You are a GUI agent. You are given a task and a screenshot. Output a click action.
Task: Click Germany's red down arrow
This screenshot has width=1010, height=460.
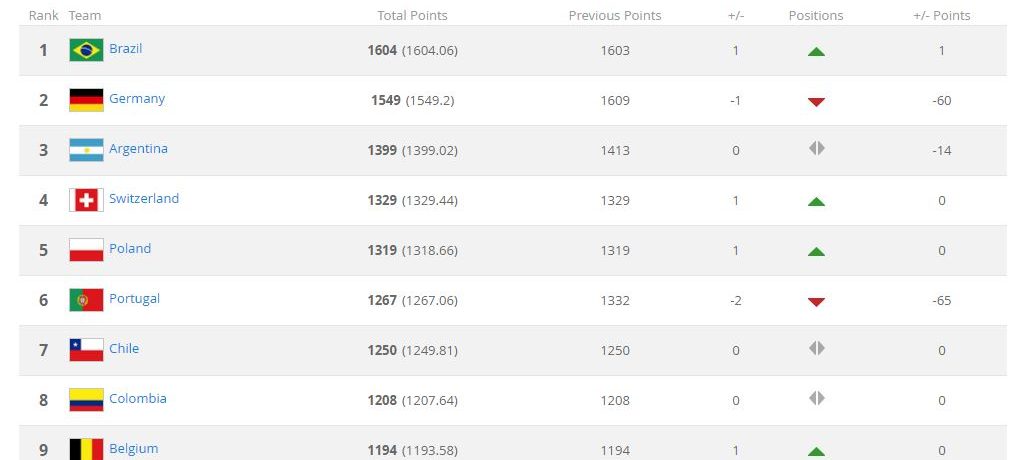point(816,101)
